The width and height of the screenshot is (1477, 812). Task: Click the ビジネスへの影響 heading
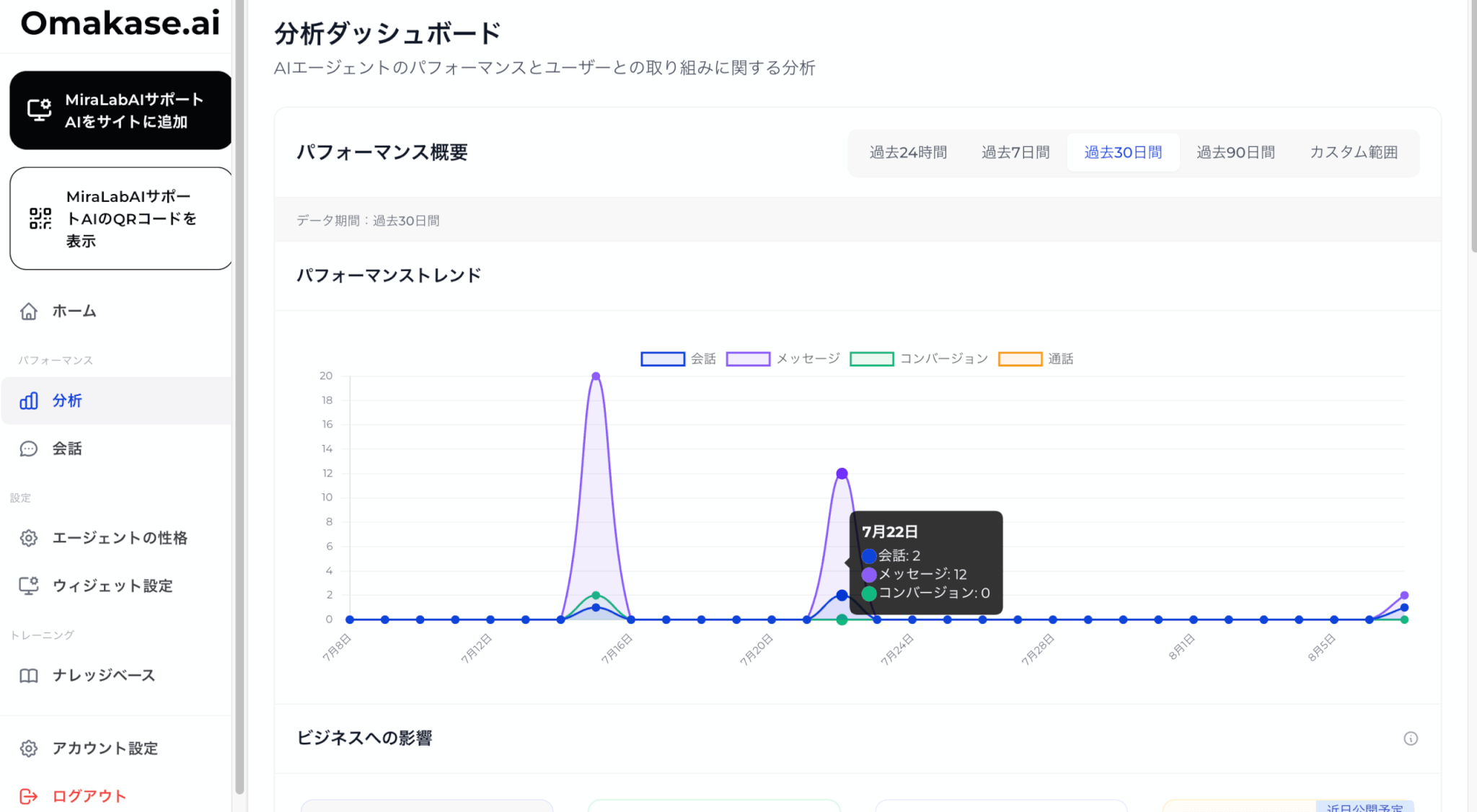[364, 738]
